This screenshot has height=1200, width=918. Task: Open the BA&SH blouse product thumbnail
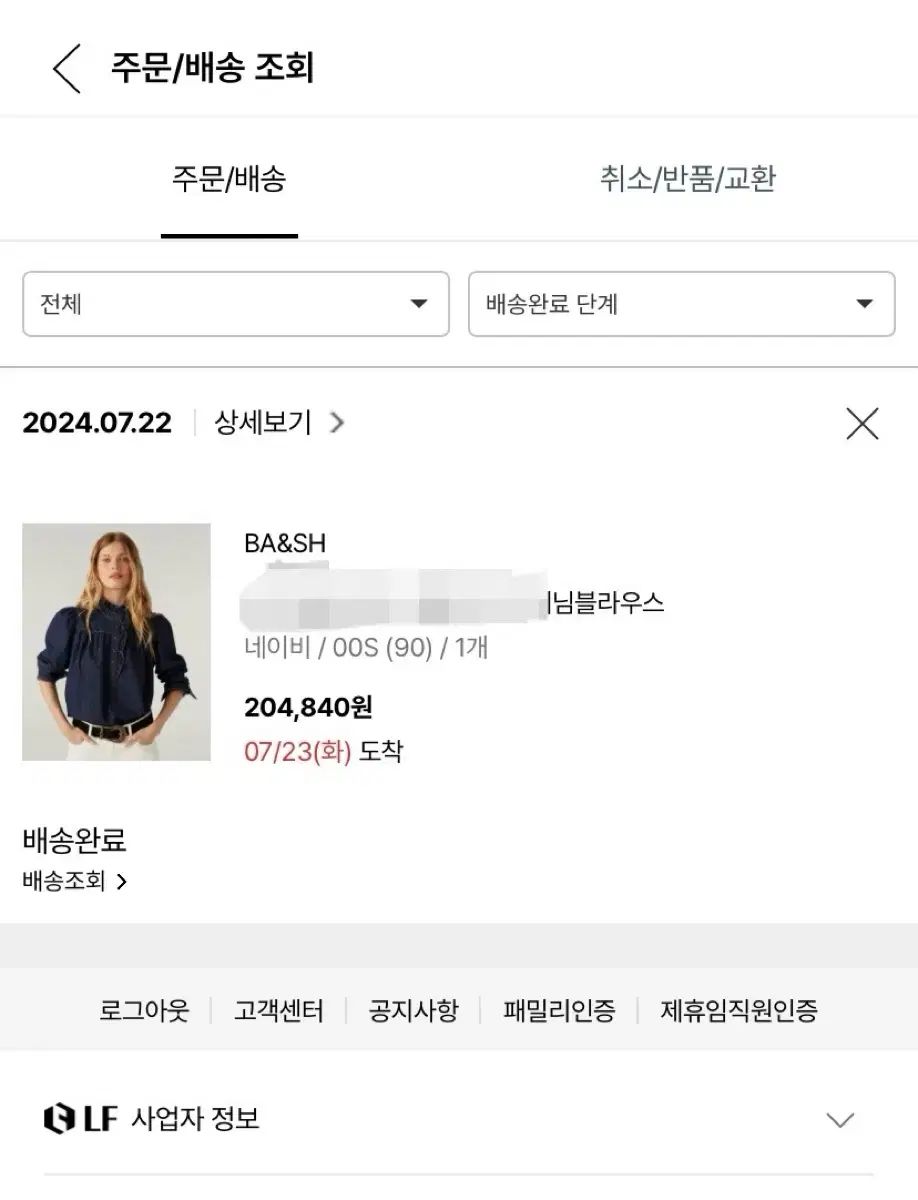click(116, 642)
